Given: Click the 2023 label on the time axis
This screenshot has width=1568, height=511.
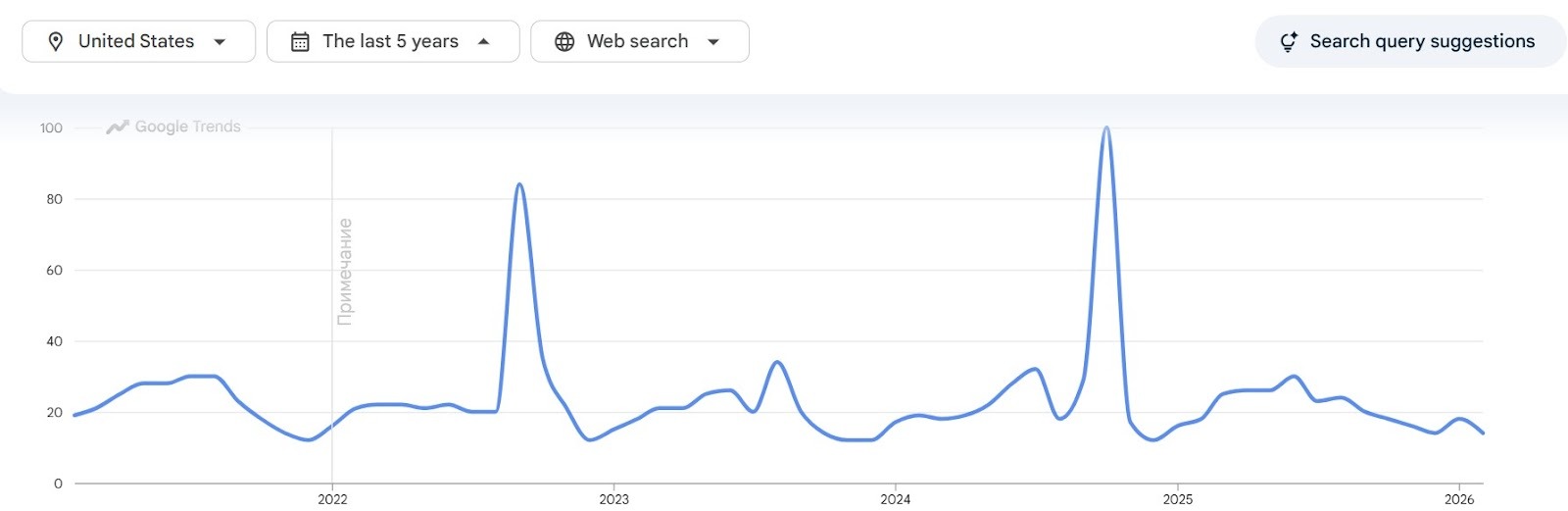Looking at the screenshot, I should (x=613, y=499).
